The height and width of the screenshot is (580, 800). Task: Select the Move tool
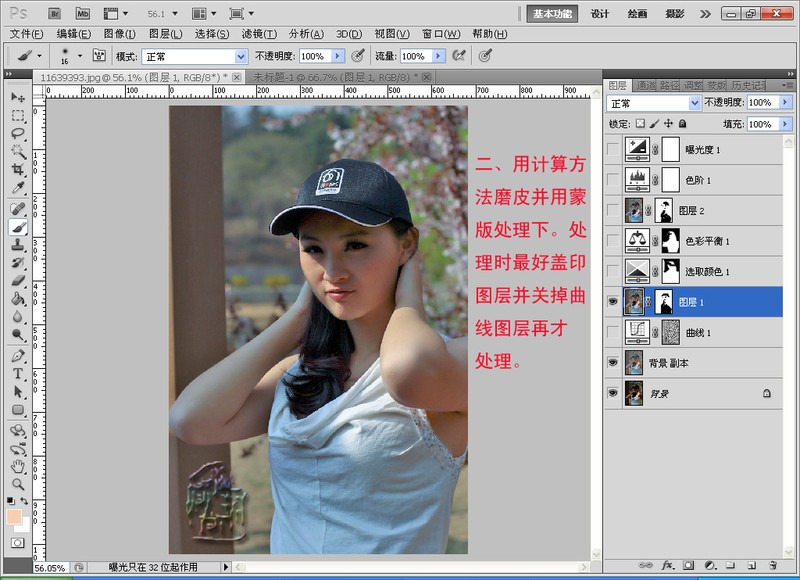[18, 97]
